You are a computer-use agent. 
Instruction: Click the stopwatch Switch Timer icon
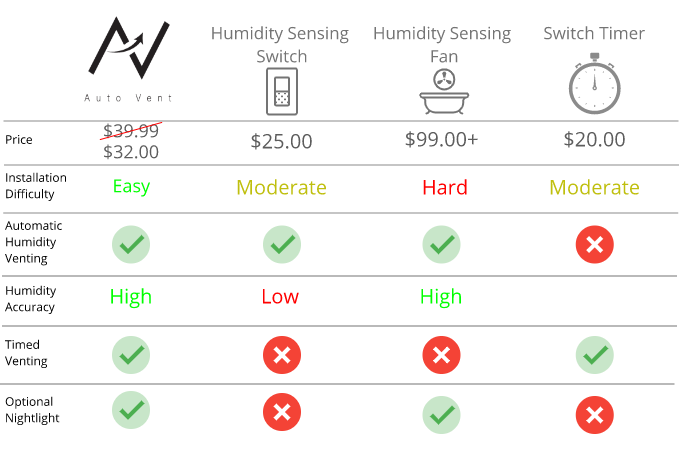click(x=594, y=84)
